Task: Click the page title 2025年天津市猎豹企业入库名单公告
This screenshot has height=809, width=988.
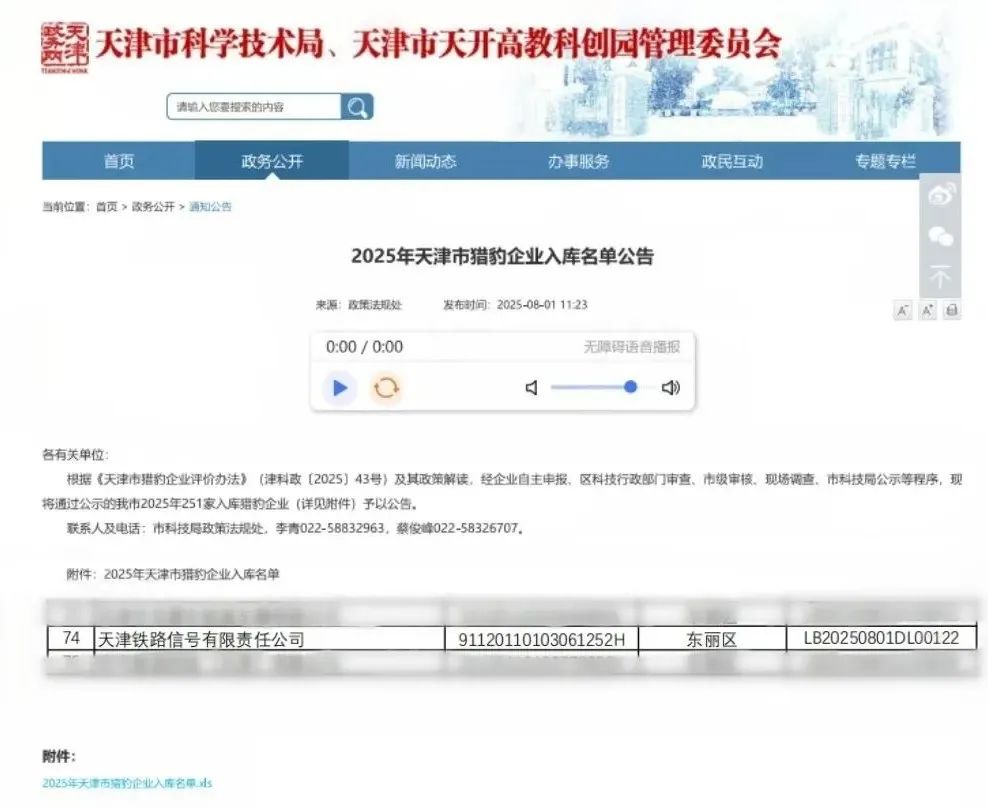Action: coord(502,256)
